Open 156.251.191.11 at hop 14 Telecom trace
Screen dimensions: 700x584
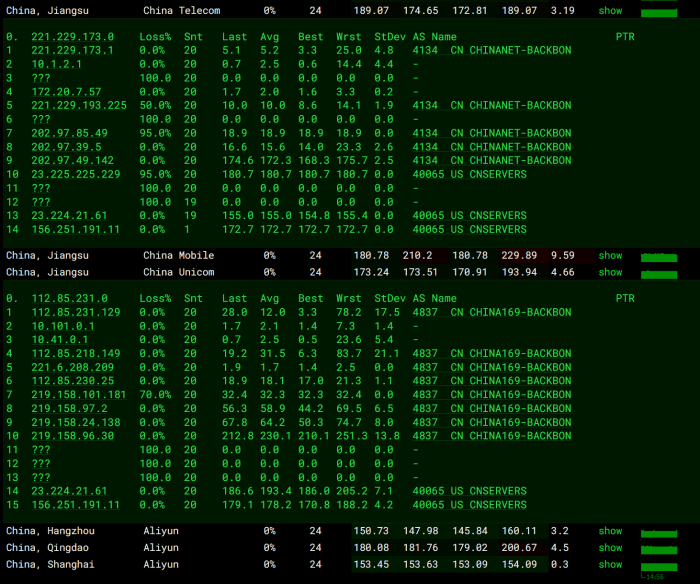(75, 229)
